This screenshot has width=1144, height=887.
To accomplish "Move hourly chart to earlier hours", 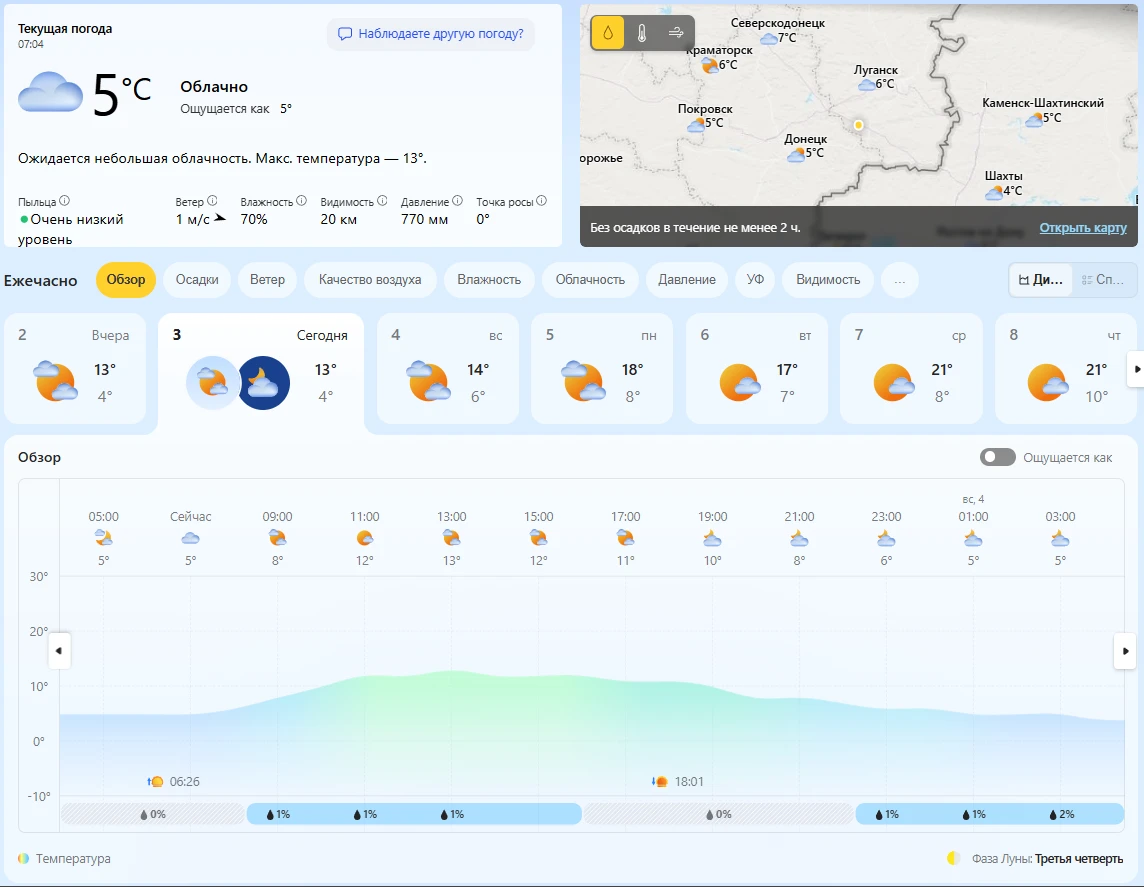I will pyautogui.click(x=59, y=651).
